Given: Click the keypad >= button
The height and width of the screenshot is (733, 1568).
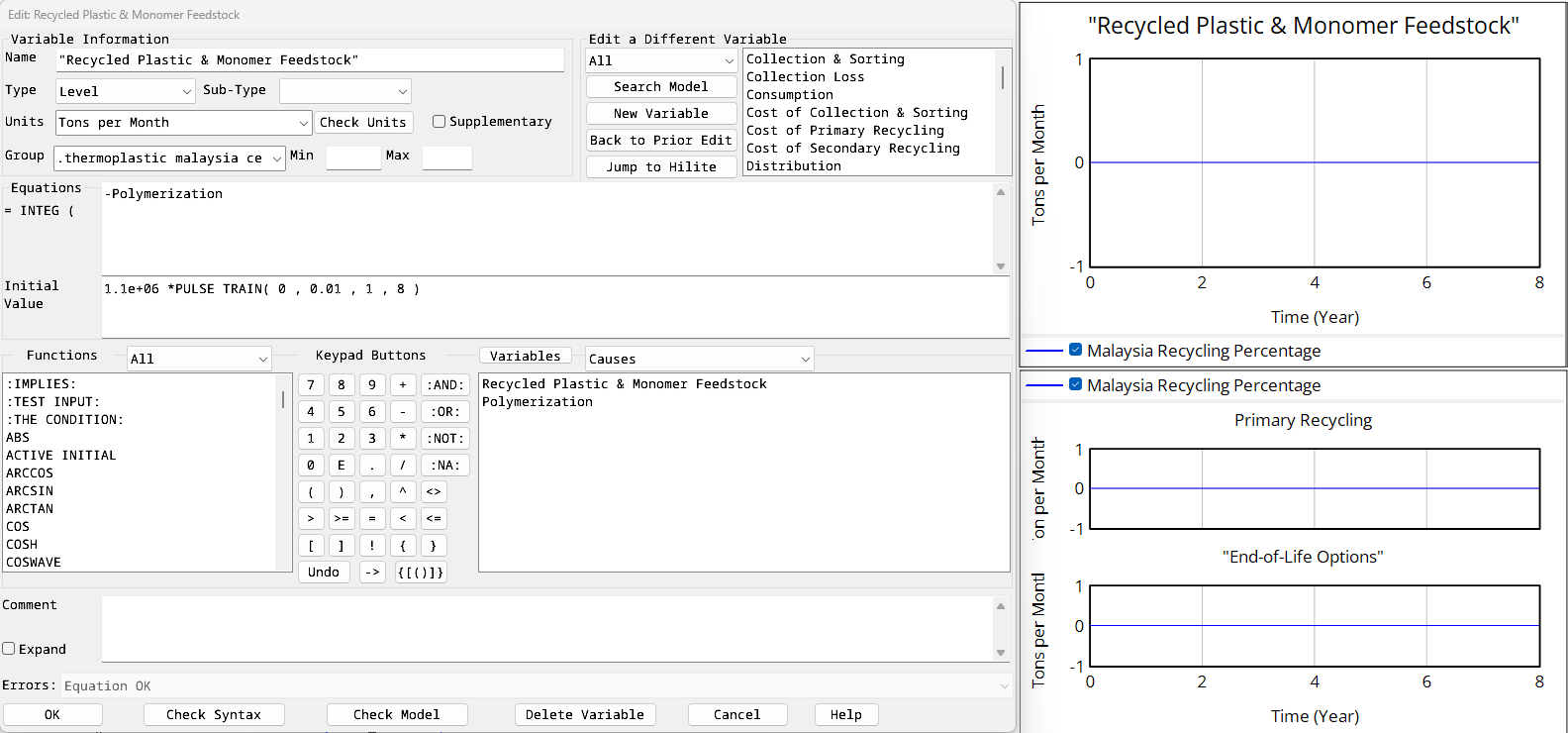Looking at the screenshot, I should pos(342,518).
